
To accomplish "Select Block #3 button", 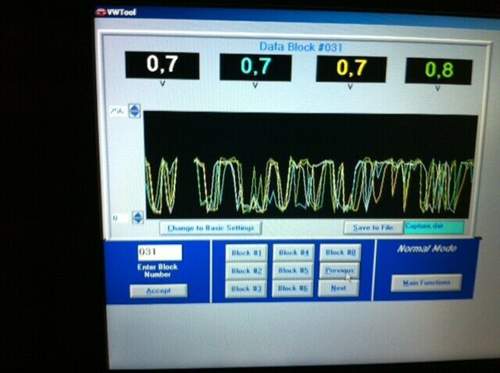I will point(246,289).
